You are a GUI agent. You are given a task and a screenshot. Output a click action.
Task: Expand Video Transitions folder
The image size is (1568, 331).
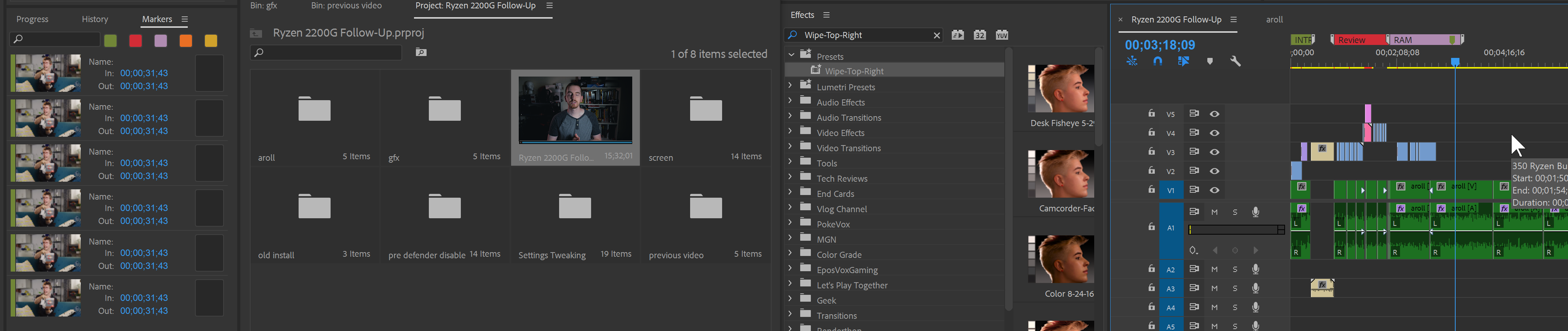point(790,146)
